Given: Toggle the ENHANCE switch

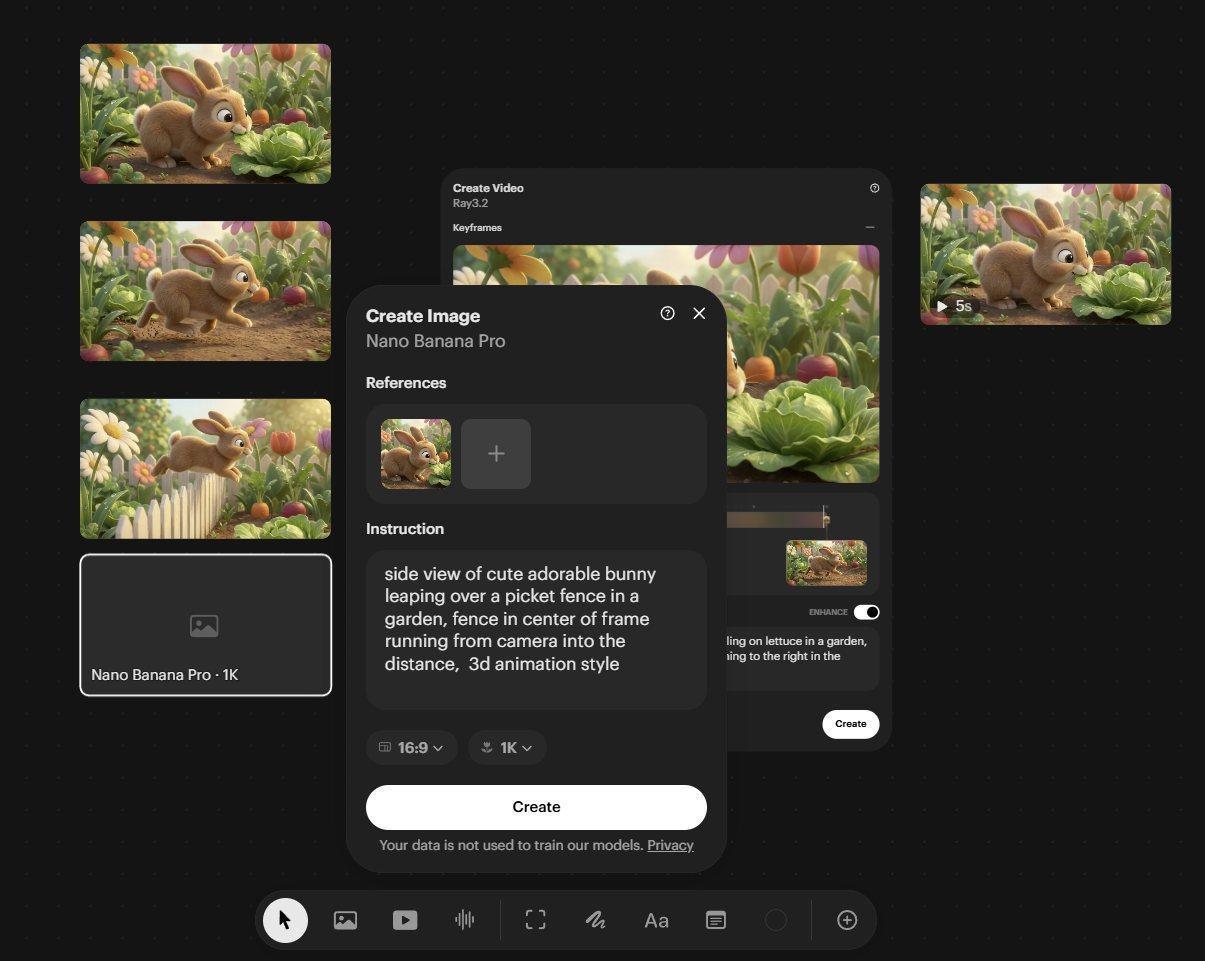Looking at the screenshot, I should (866, 612).
